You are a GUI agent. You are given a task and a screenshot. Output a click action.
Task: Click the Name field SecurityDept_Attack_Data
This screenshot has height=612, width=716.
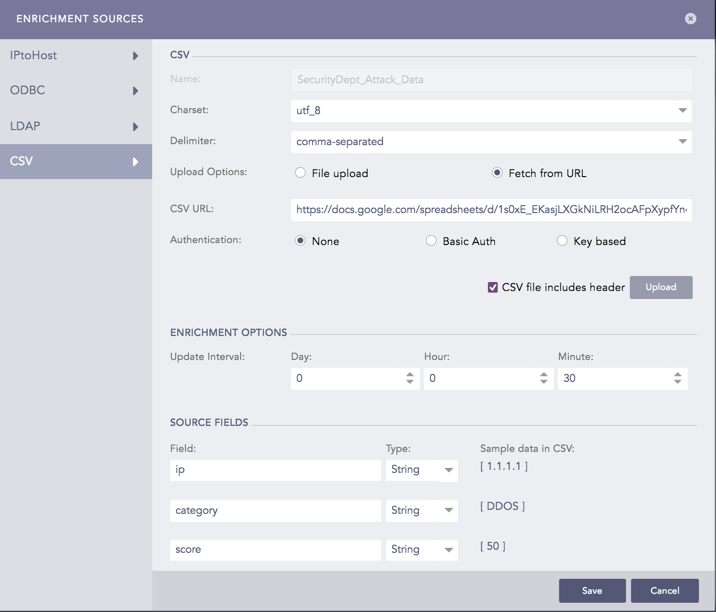point(491,79)
